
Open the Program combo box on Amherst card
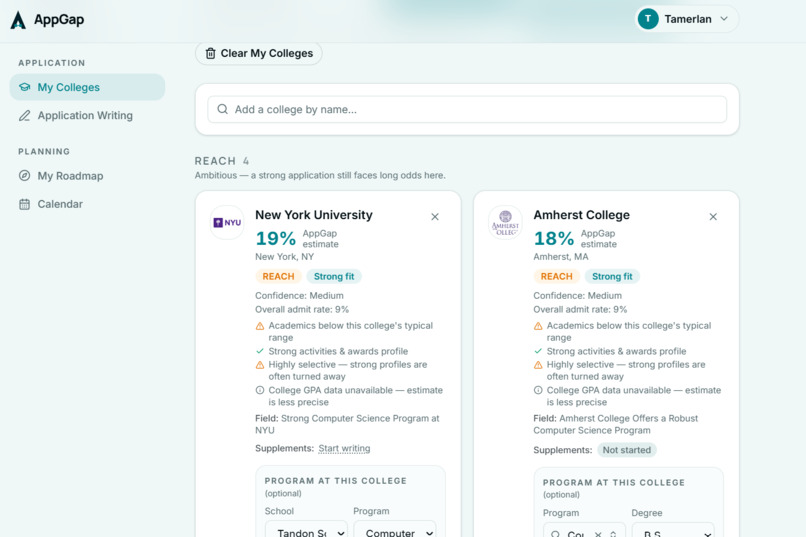(584, 531)
